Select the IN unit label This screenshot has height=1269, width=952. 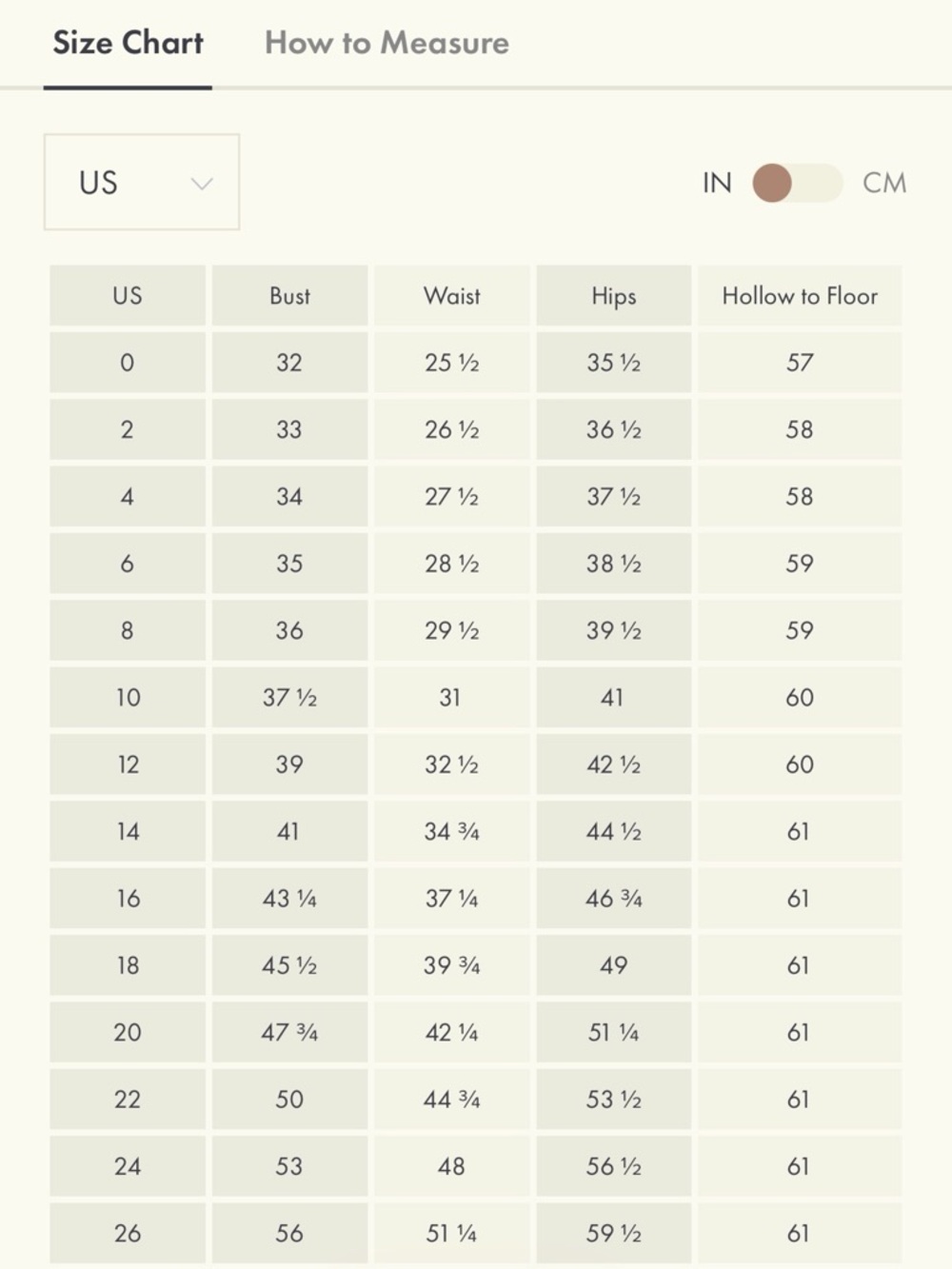[717, 183]
